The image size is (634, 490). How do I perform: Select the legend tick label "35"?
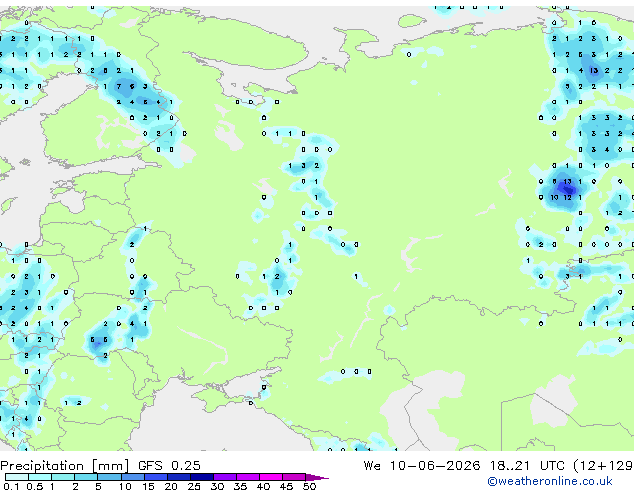[240, 486]
